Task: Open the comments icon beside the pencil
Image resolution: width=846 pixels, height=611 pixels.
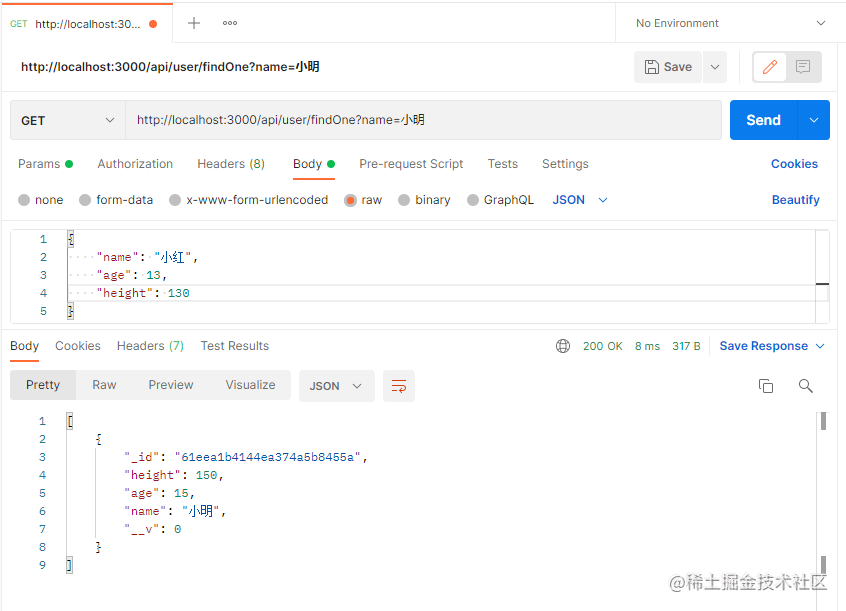Action: [x=803, y=67]
